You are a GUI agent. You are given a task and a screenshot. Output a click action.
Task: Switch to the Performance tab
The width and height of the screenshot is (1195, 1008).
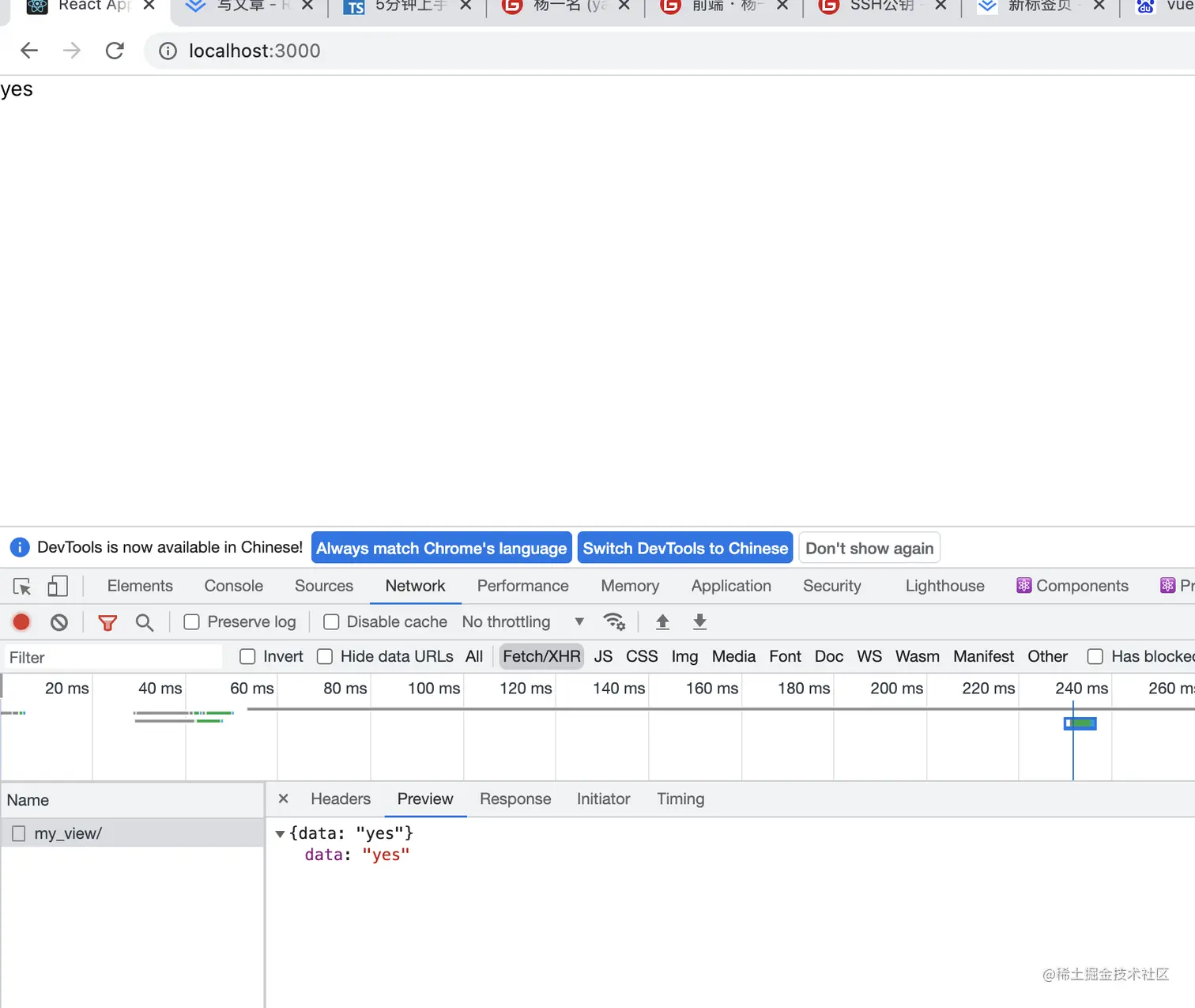tap(523, 587)
